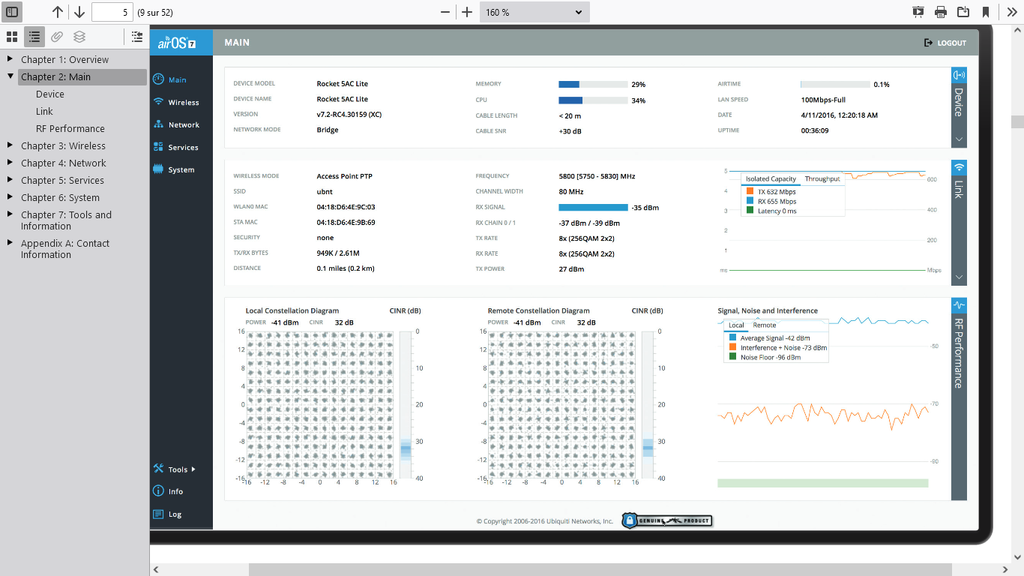Image resolution: width=1024 pixels, height=576 pixels.
Task: Toggle the PDF sidebar panel
Action: pos(12,12)
